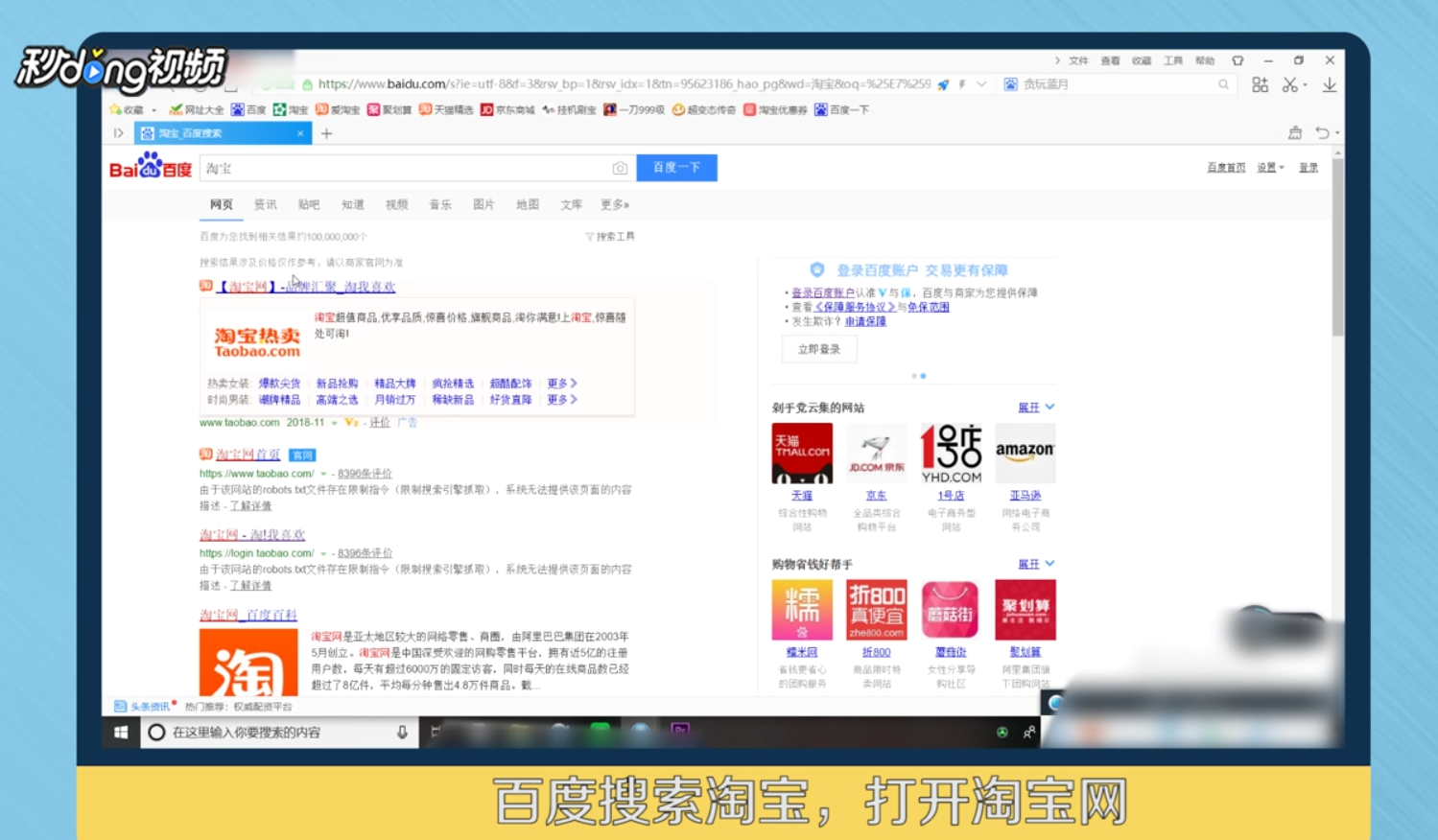Screen dimensions: 1438x840
Task: Open the 视频 tab
Action: (x=396, y=204)
